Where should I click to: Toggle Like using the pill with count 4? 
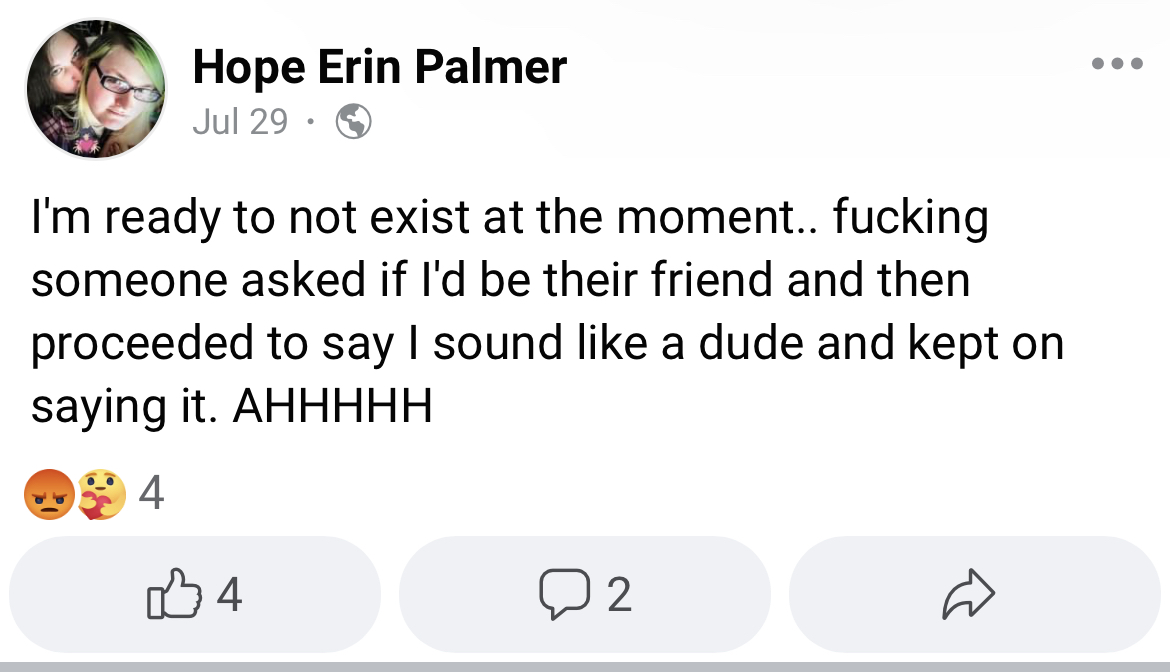195,594
